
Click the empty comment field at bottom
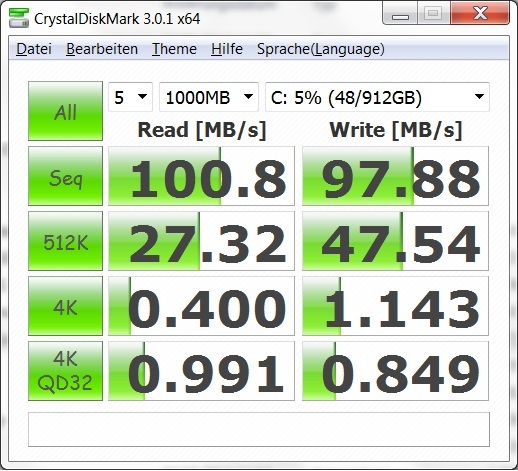tap(259, 429)
